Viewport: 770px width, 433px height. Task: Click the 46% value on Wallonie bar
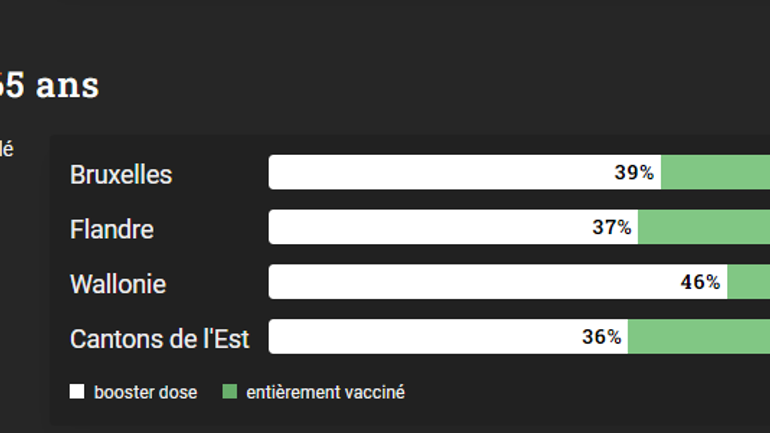[700, 283]
